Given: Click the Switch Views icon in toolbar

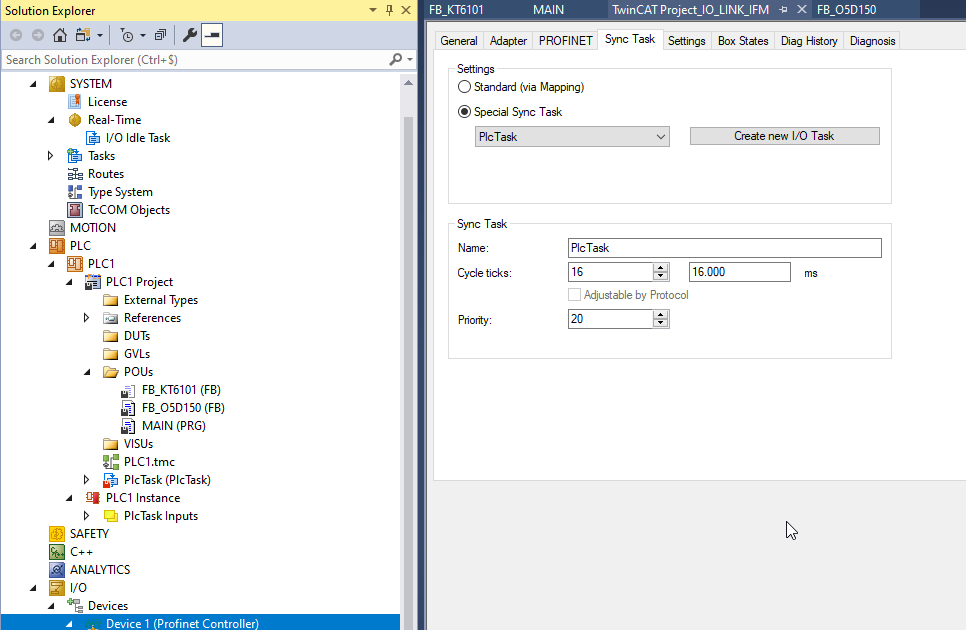Looking at the screenshot, I should click(x=81, y=35).
